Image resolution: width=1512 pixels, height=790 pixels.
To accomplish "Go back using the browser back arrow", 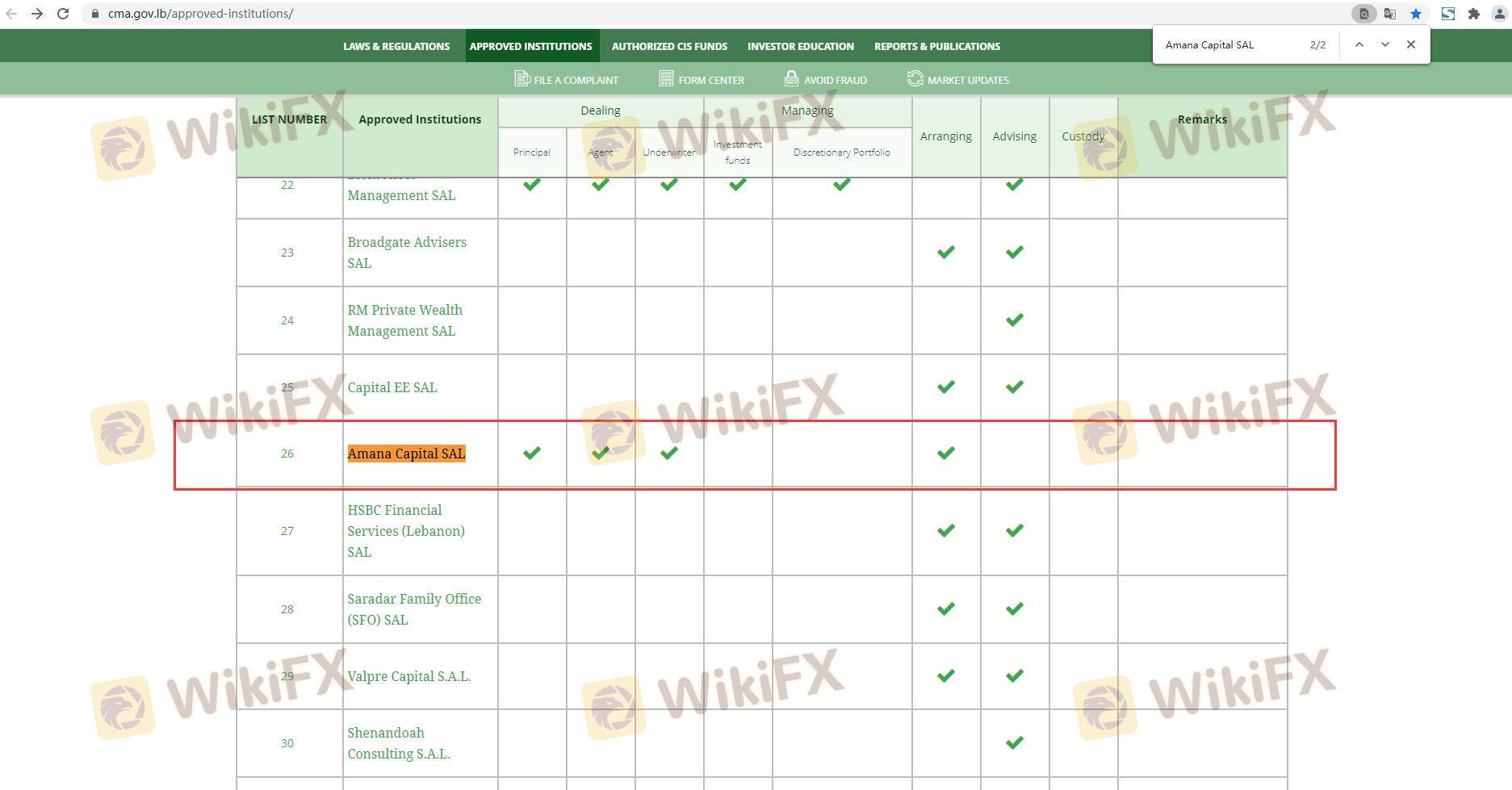I will click(x=11, y=14).
